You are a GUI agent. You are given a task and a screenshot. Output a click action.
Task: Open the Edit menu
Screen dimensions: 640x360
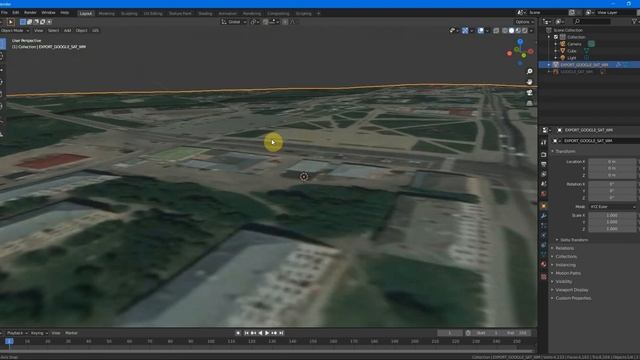click(x=16, y=13)
